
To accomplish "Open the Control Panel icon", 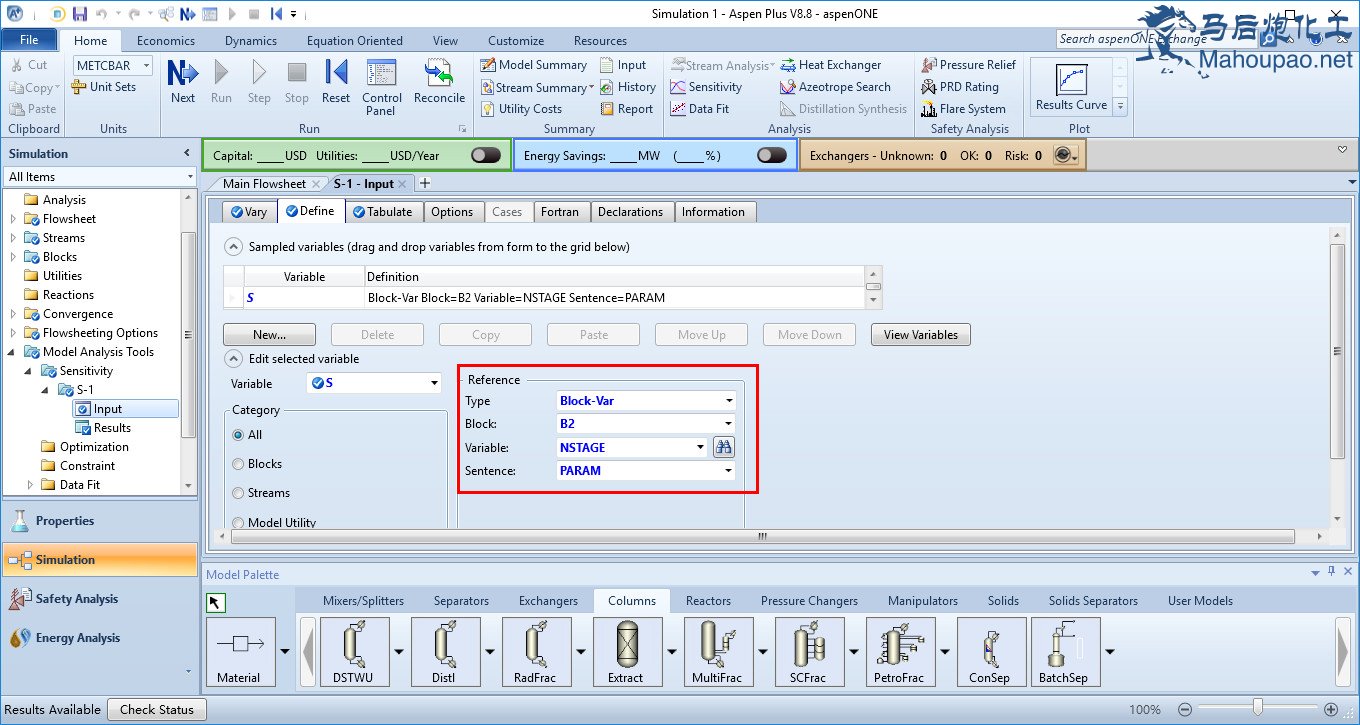I will [x=382, y=87].
